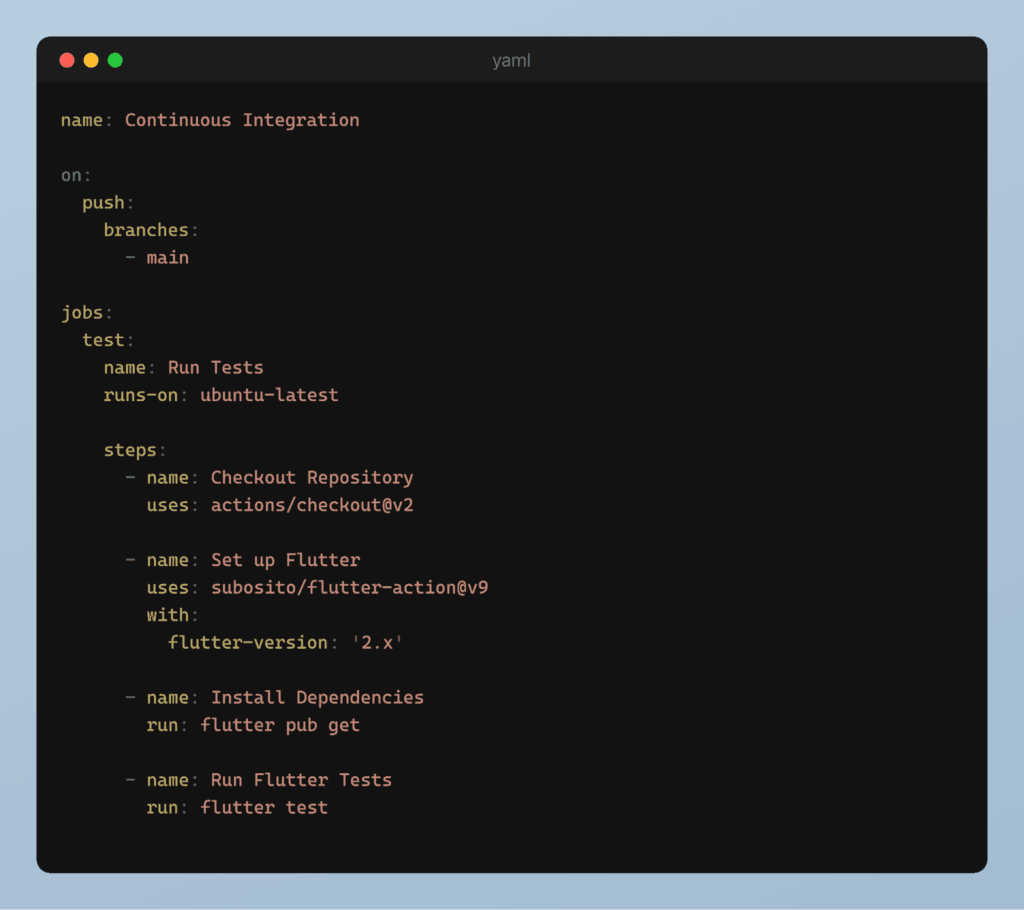Image resolution: width=1024 pixels, height=910 pixels.
Task: Click the 'Checkout Repository' step name
Action: click(x=311, y=478)
